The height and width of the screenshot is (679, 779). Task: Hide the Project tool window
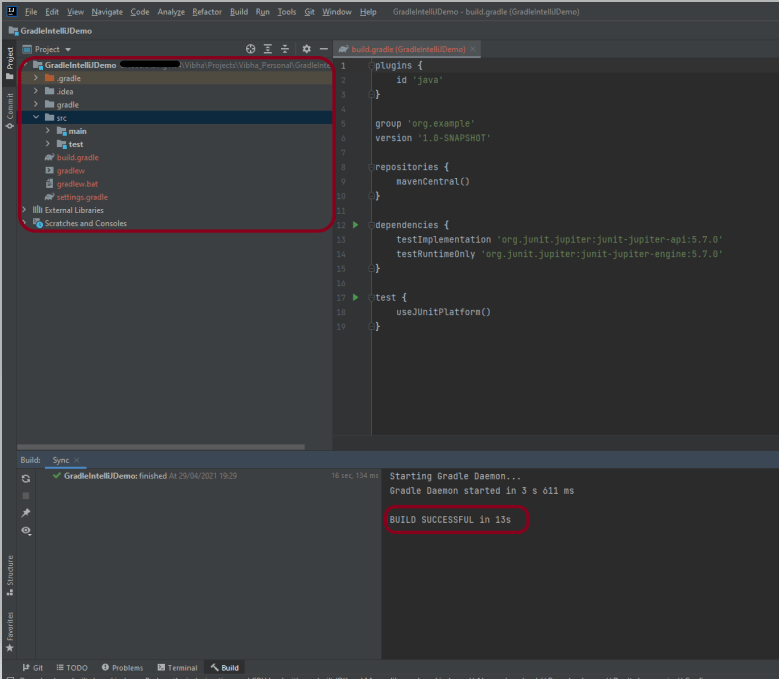pyautogui.click(x=324, y=49)
